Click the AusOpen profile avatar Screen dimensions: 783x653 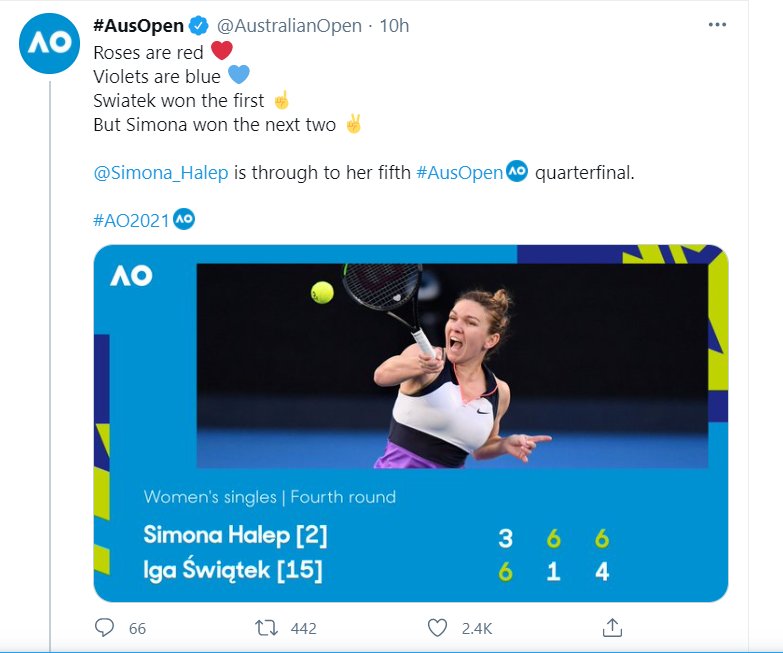[x=47, y=45]
